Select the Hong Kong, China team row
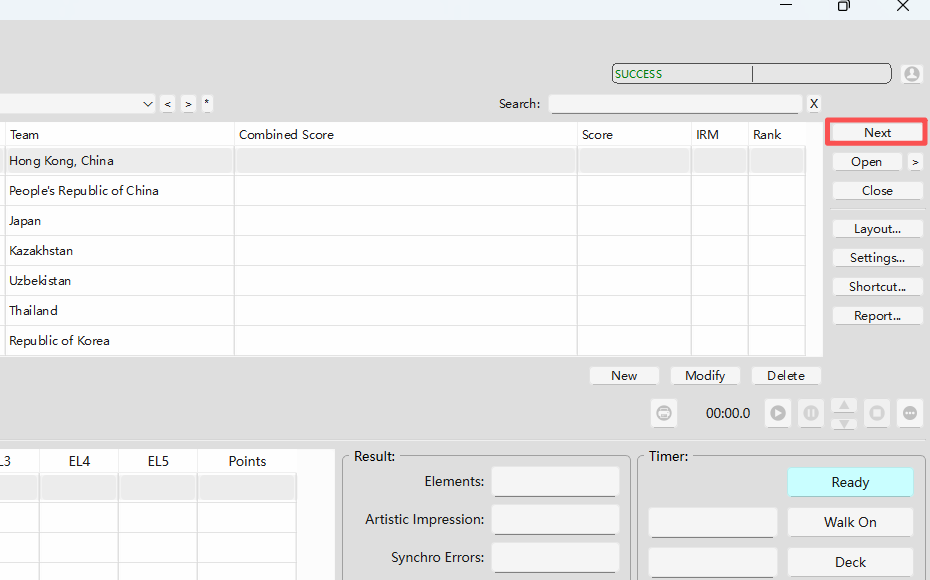This screenshot has width=930, height=580. tap(405, 161)
